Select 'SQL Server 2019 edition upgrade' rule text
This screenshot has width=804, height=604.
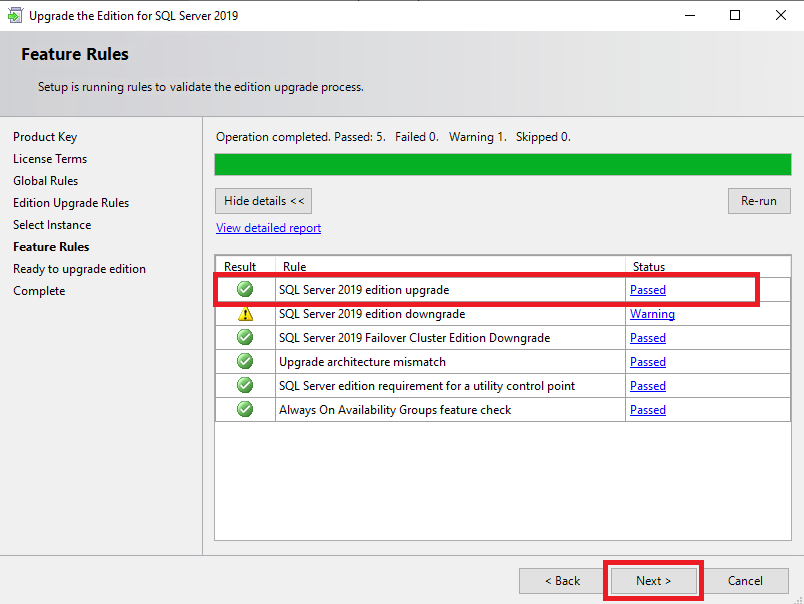[x=364, y=290]
